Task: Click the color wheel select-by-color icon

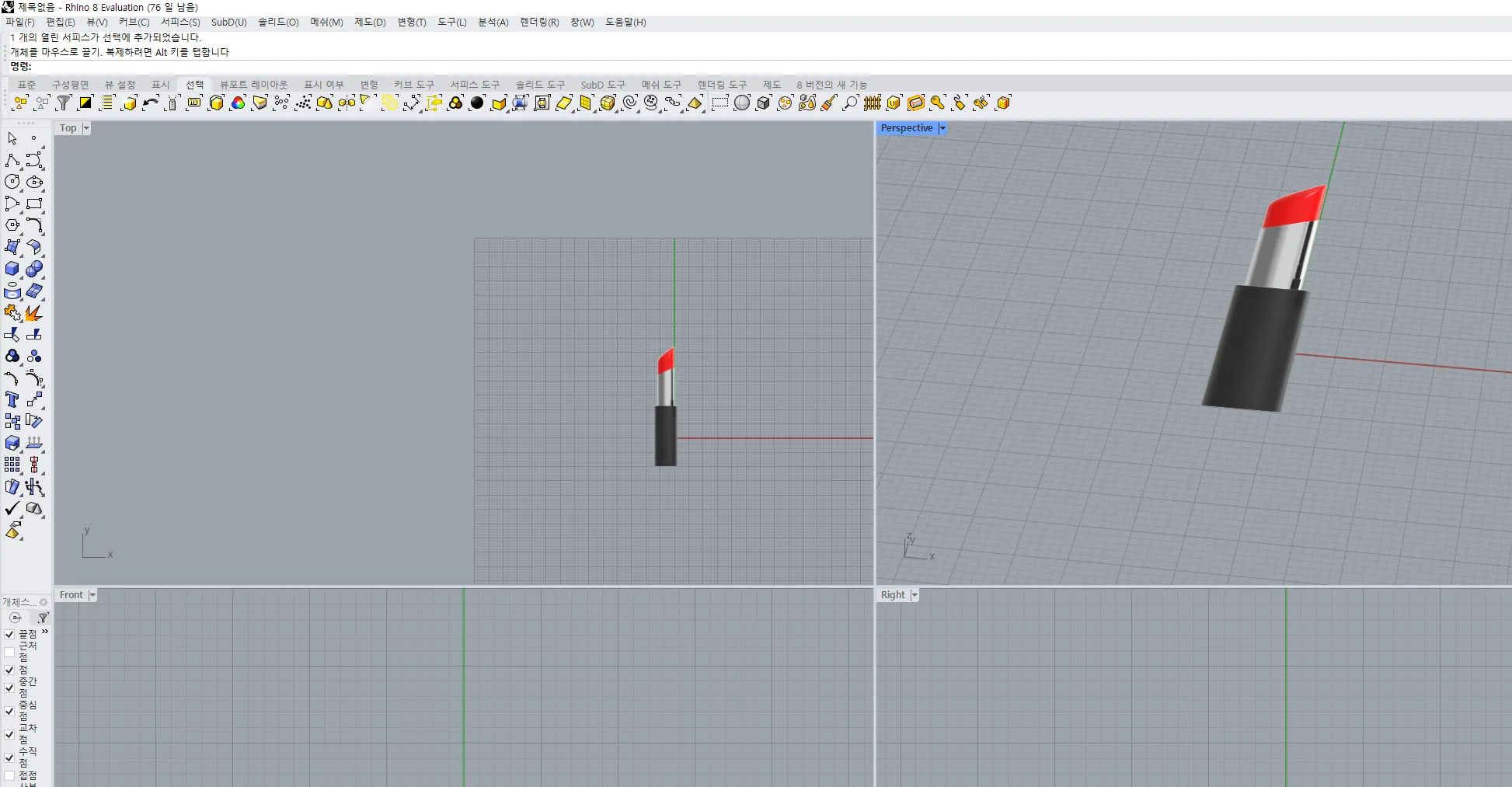Action: pos(238,103)
